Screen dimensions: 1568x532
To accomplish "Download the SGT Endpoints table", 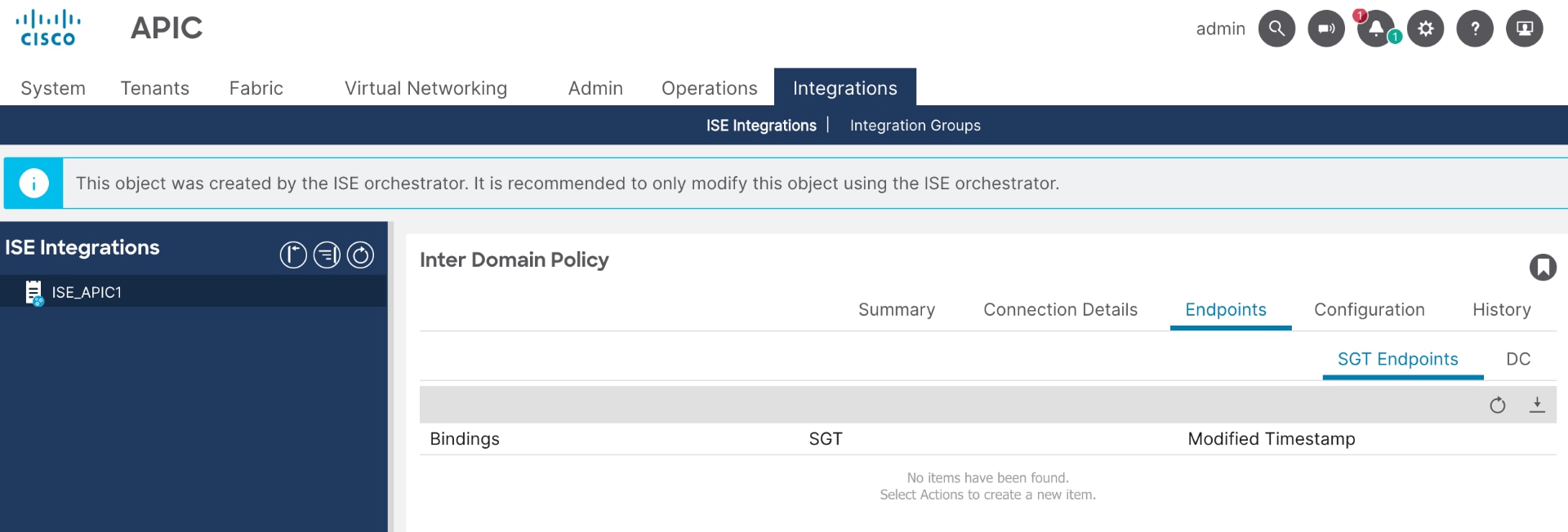I will click(x=1537, y=405).
